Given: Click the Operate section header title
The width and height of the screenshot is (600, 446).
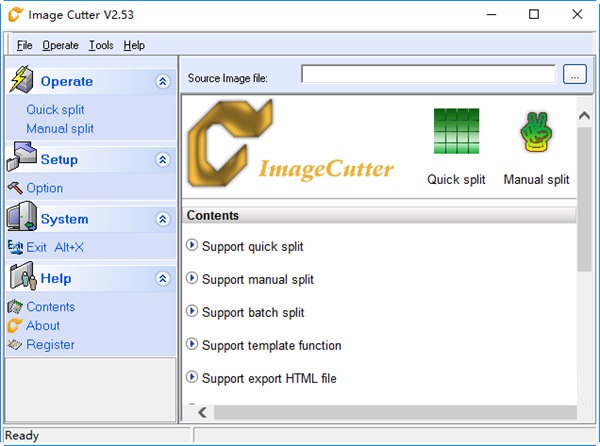Looking at the screenshot, I should tap(67, 81).
